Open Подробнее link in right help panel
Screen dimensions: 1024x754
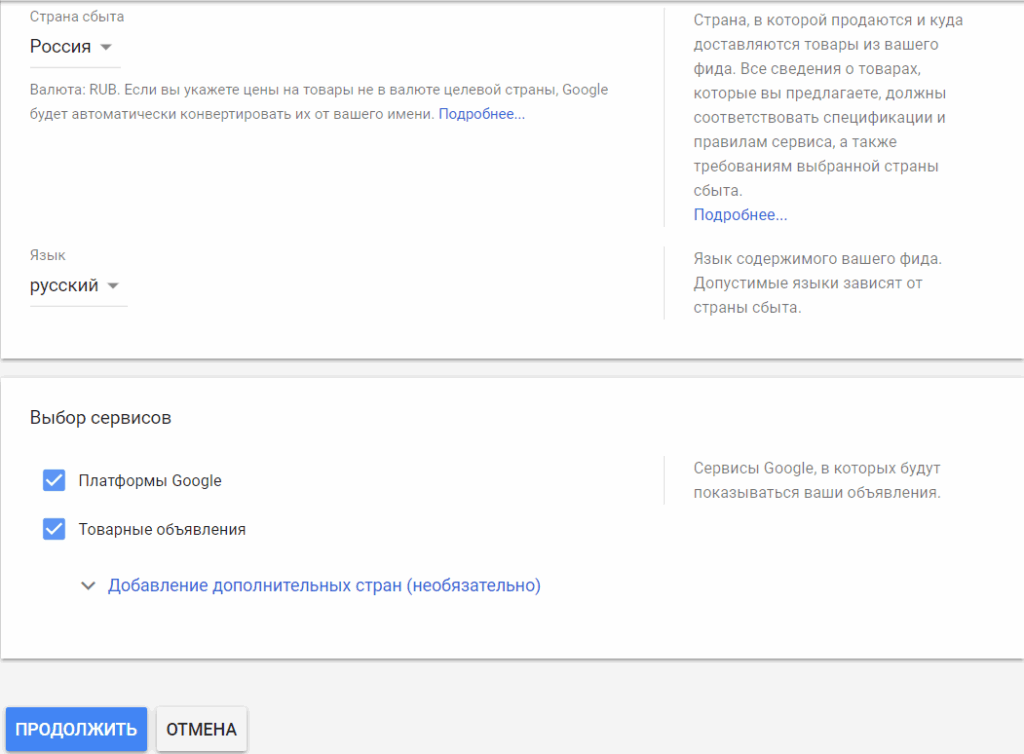(x=740, y=215)
